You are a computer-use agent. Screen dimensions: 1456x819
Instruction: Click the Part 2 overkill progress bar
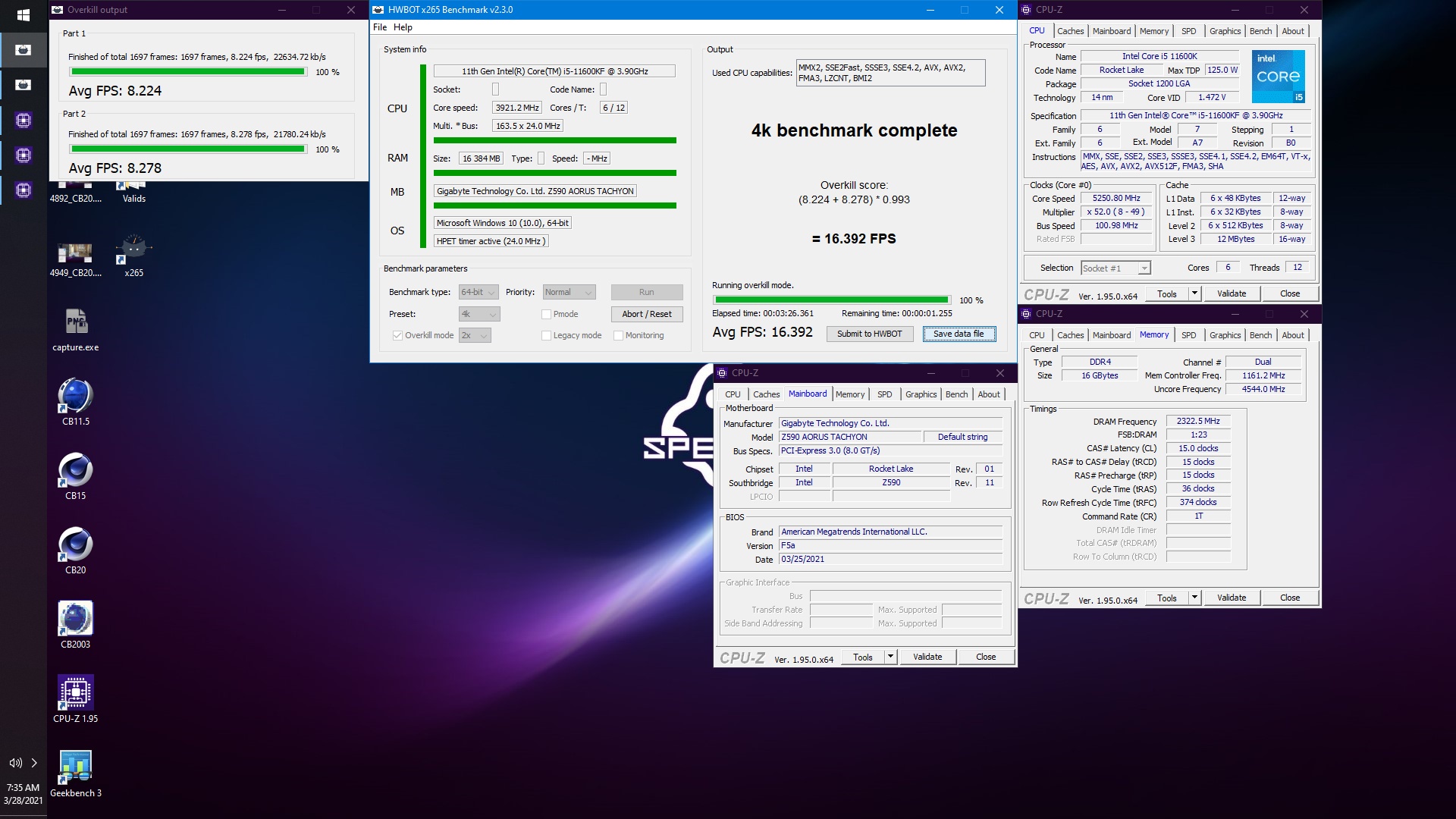pos(188,149)
